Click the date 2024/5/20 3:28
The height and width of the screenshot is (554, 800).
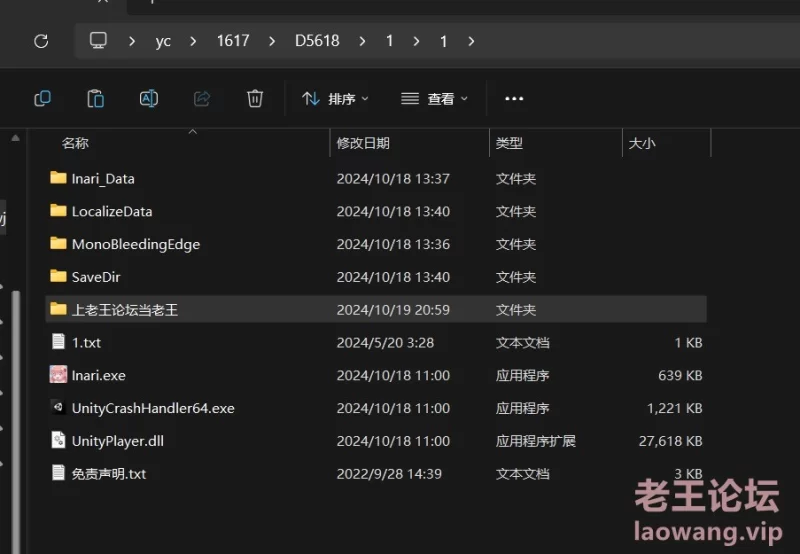click(385, 342)
